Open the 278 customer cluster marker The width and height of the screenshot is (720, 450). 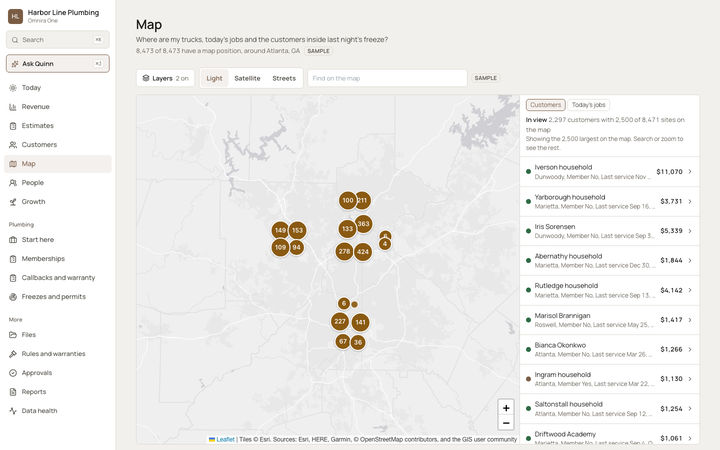(344, 251)
